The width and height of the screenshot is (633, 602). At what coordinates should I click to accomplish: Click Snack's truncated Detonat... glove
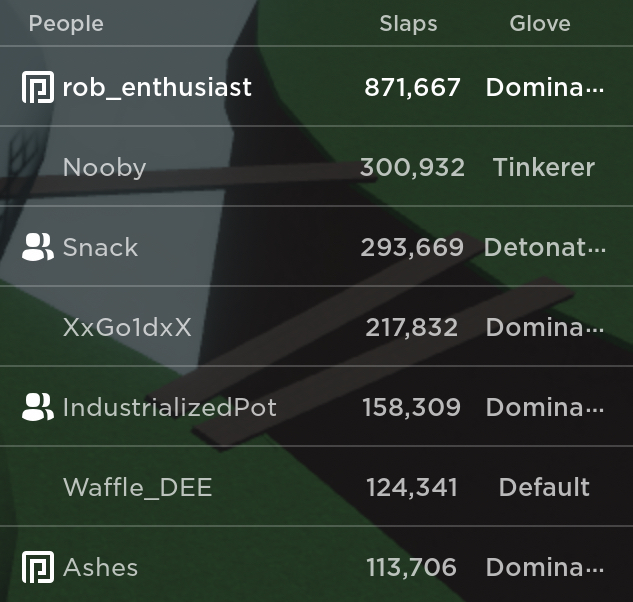click(545, 247)
